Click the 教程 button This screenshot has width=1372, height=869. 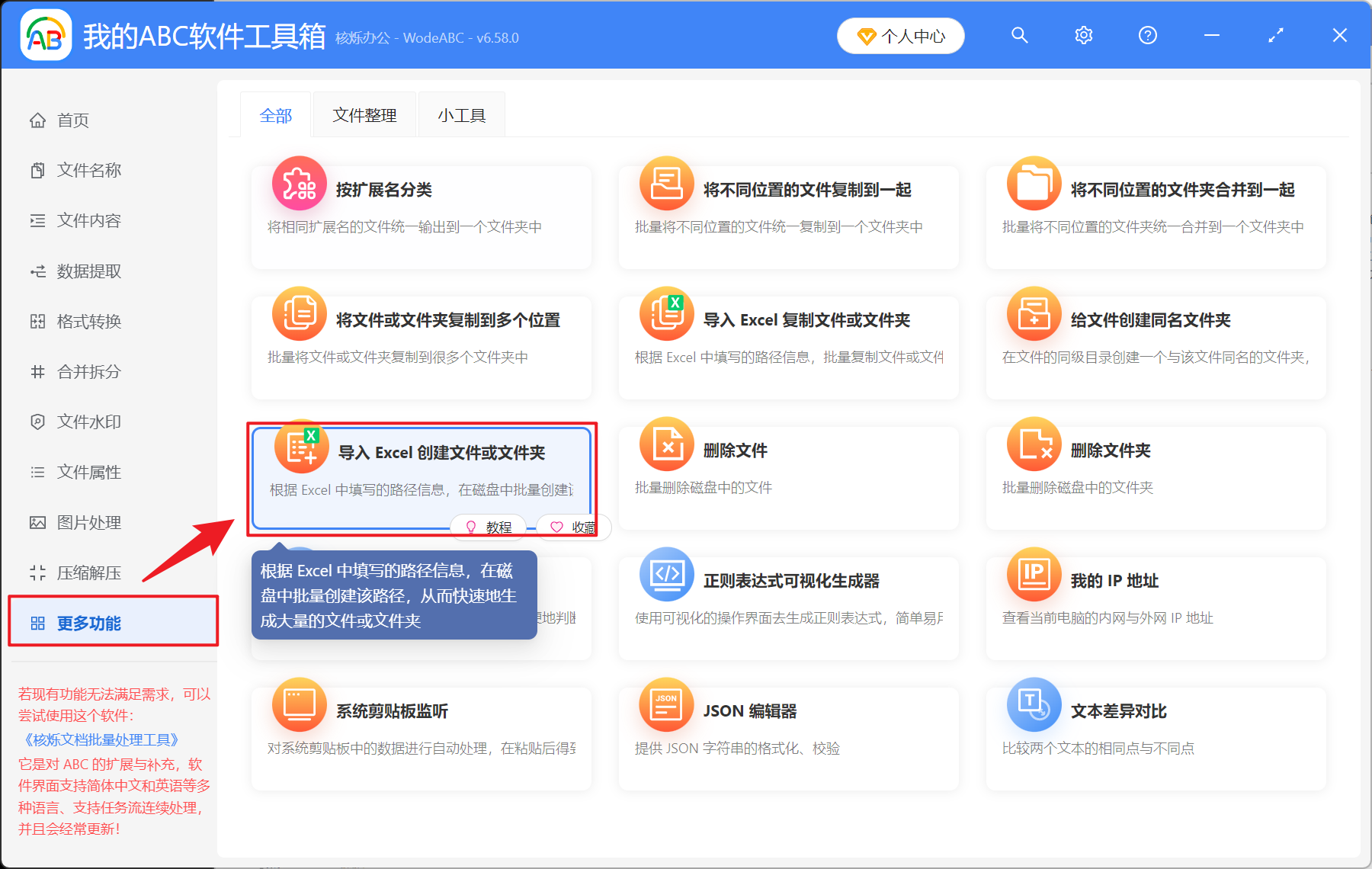click(x=488, y=527)
